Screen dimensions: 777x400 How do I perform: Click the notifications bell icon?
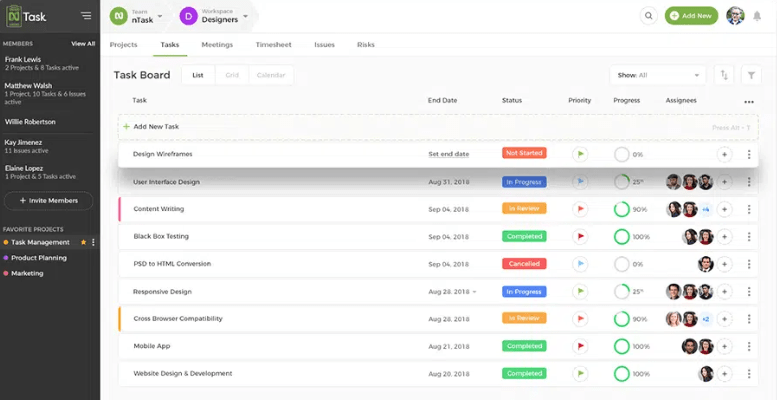tap(757, 16)
